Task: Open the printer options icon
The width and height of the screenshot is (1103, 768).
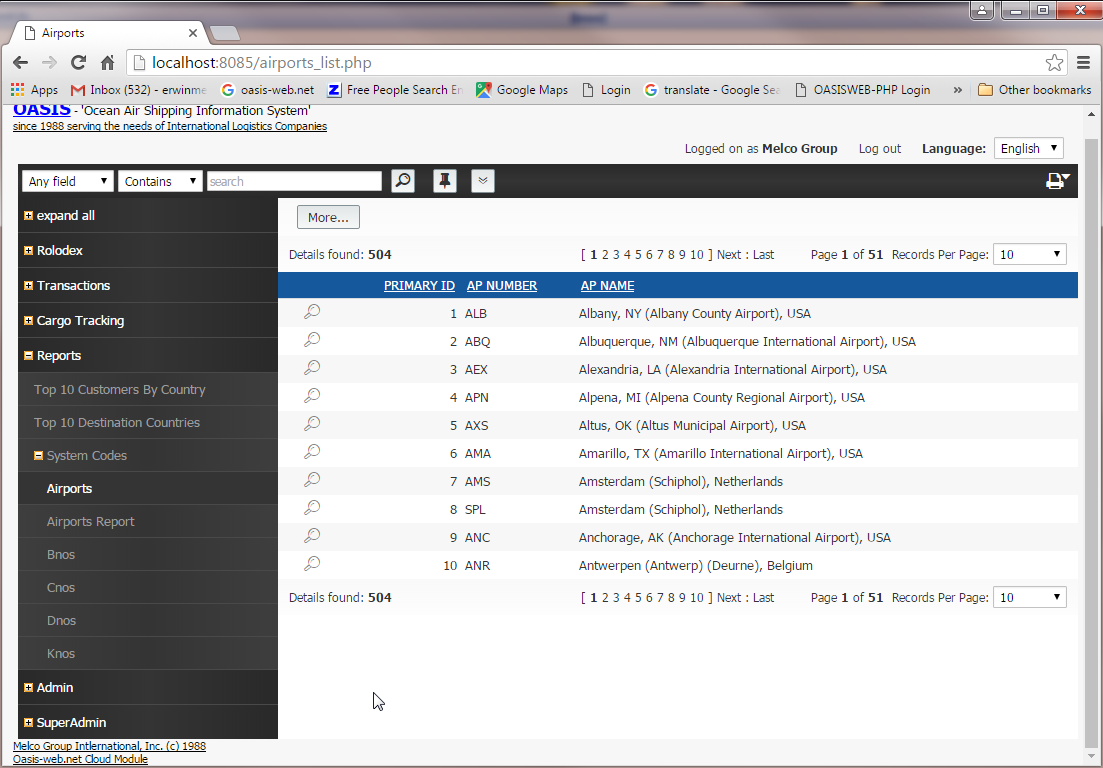Action: point(1057,181)
